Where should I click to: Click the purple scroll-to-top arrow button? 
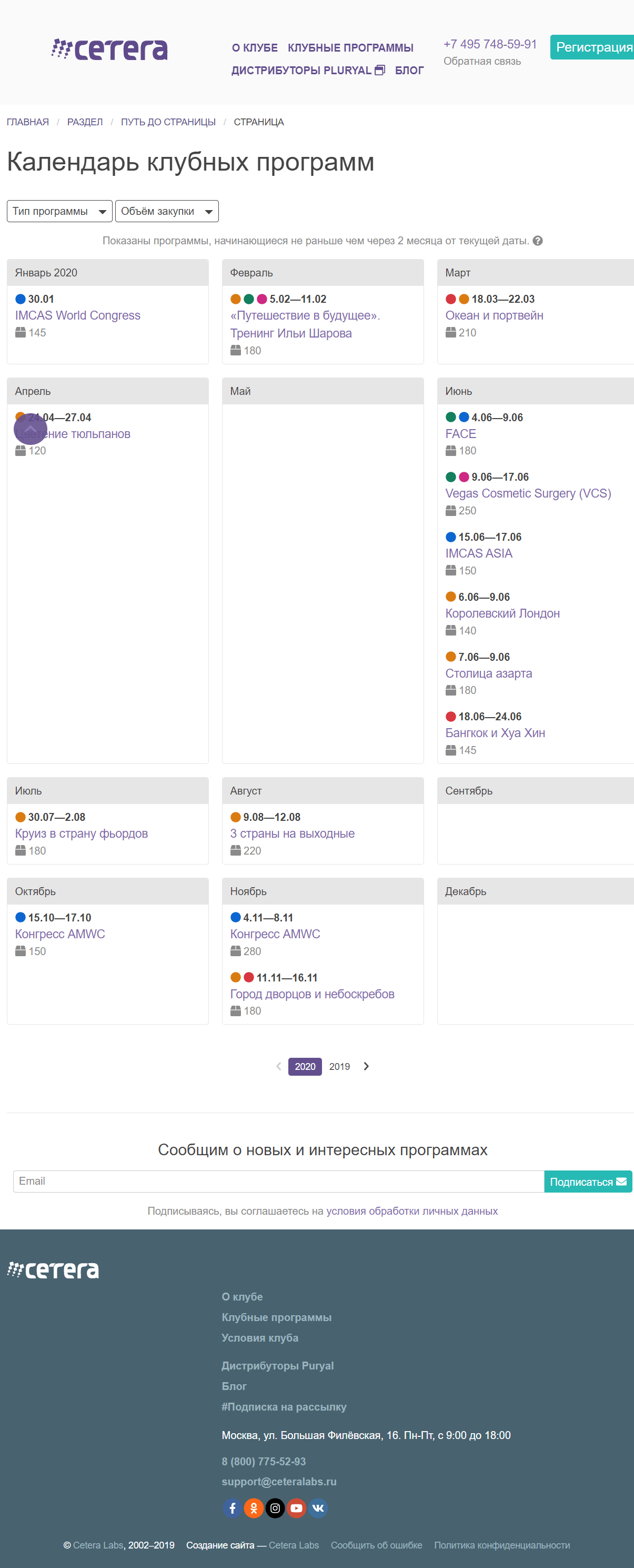[x=31, y=429]
